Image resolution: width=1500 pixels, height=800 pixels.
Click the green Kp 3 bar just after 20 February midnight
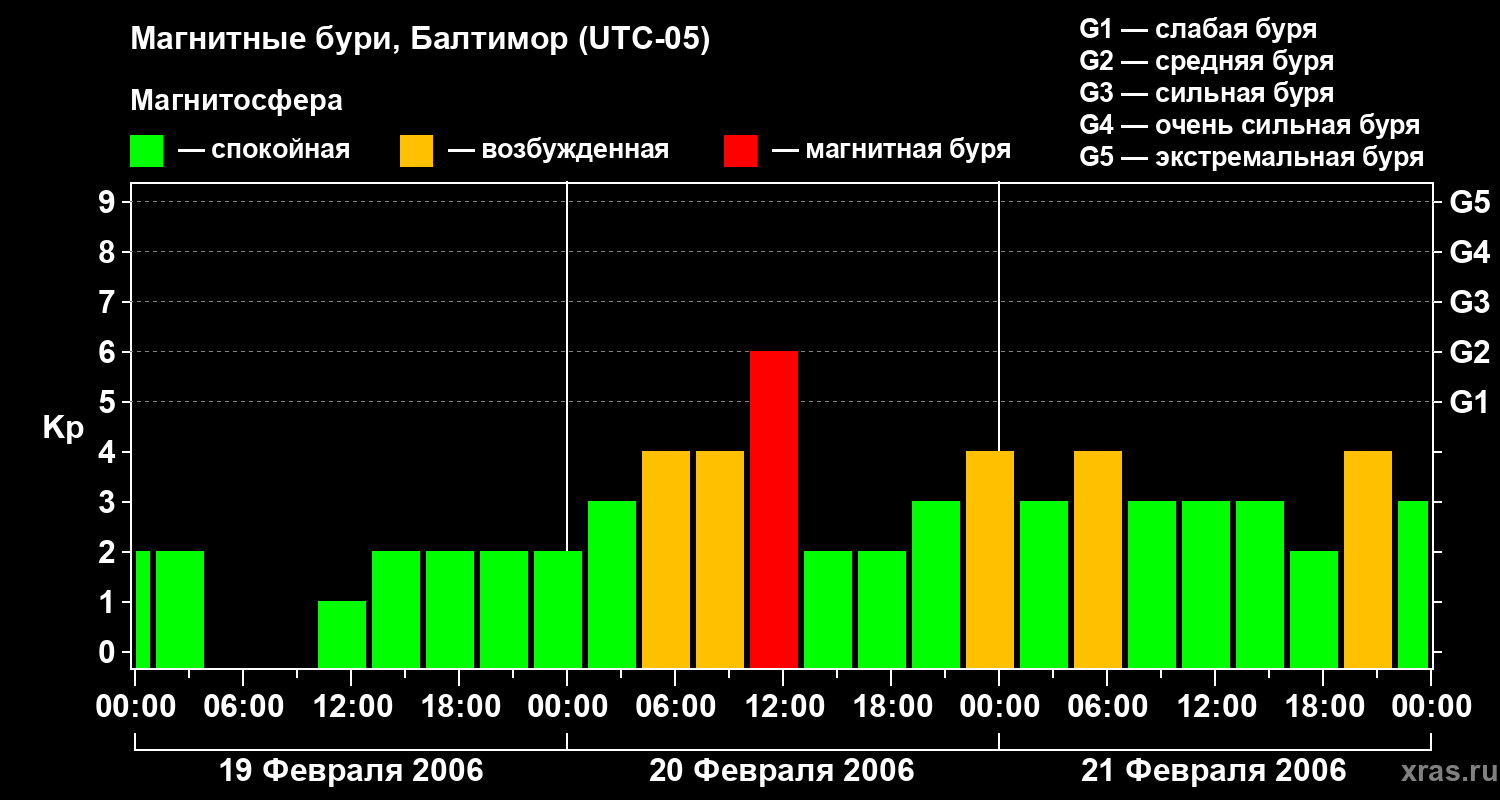pyautogui.click(x=612, y=585)
